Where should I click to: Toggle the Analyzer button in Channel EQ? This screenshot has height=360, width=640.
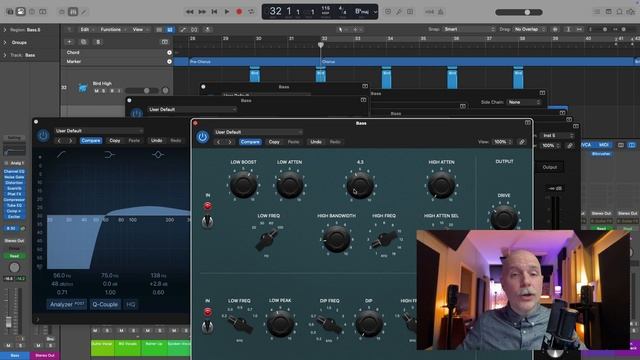tap(67, 304)
